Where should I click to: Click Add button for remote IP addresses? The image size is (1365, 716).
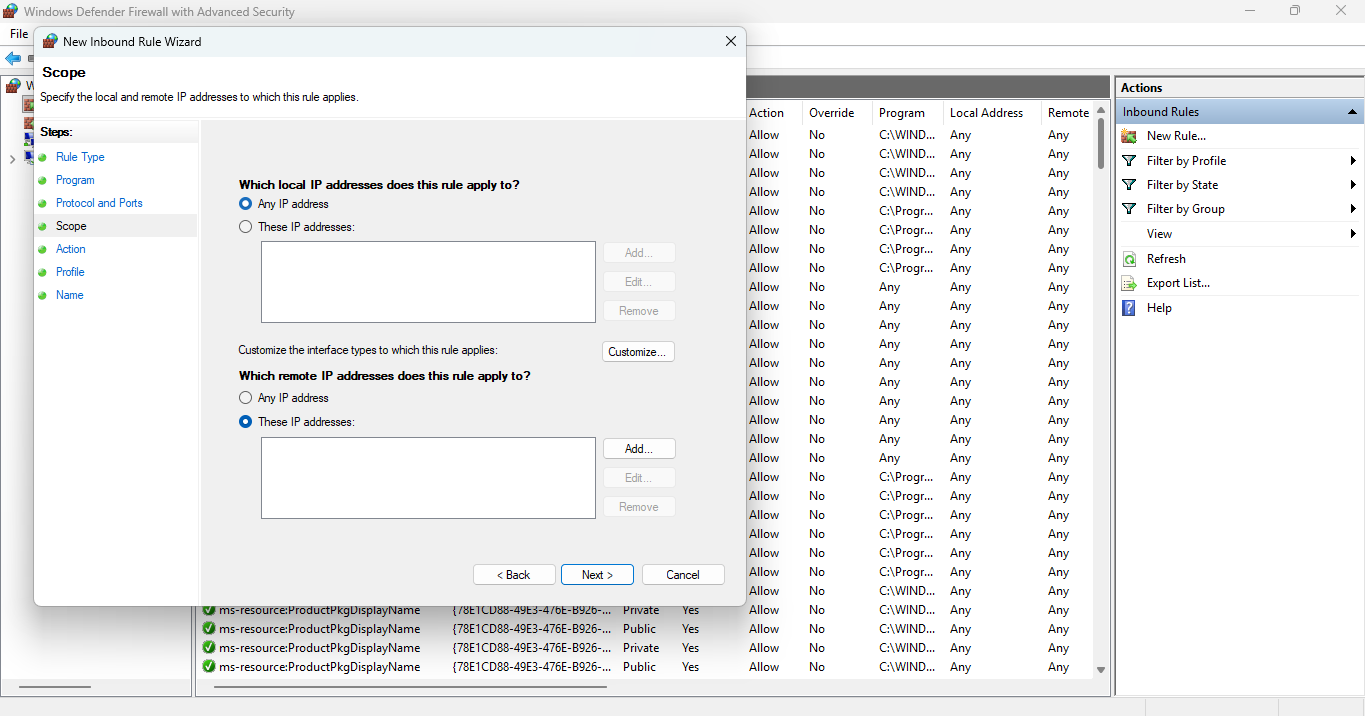(639, 449)
